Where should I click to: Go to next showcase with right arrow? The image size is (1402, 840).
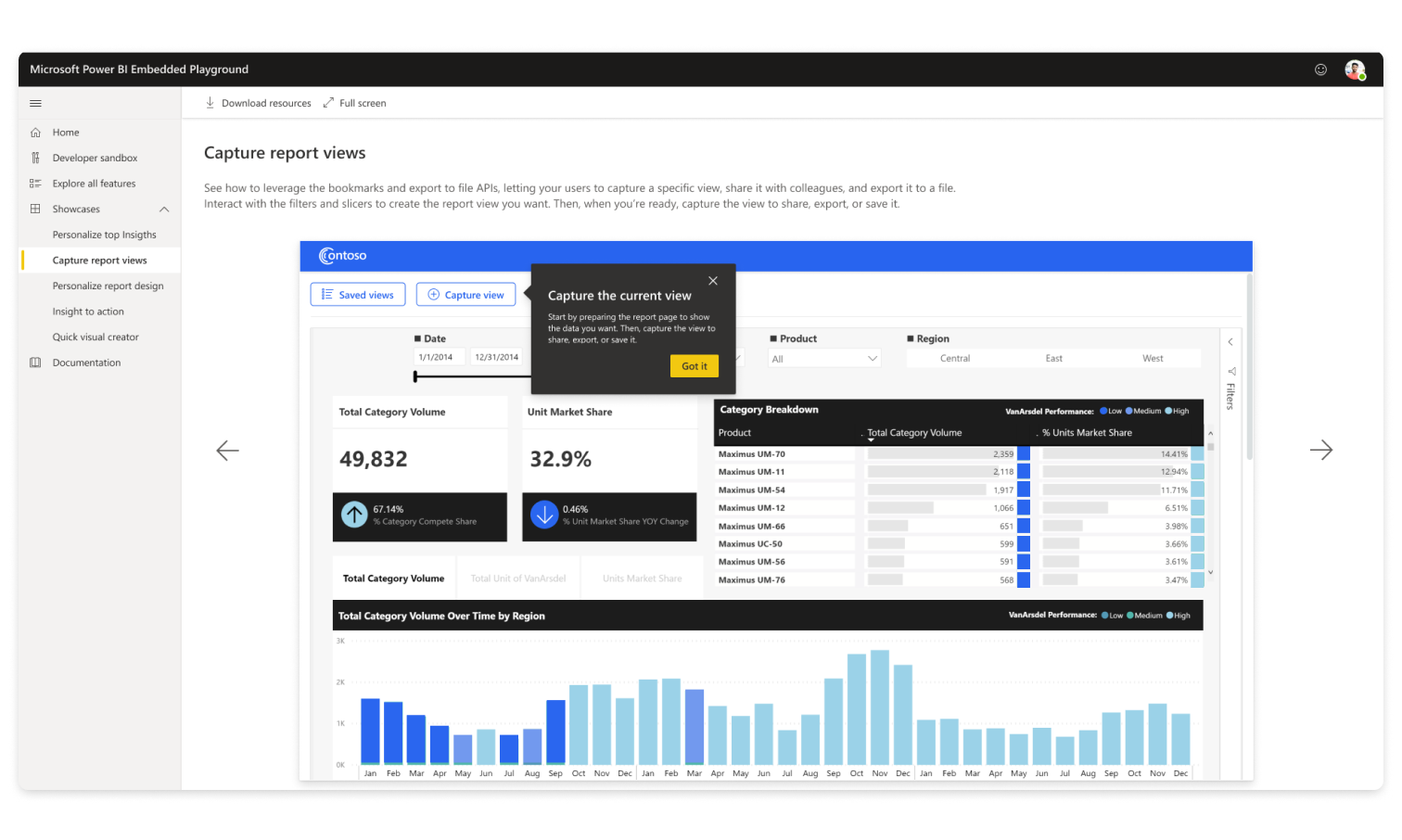coord(1321,451)
